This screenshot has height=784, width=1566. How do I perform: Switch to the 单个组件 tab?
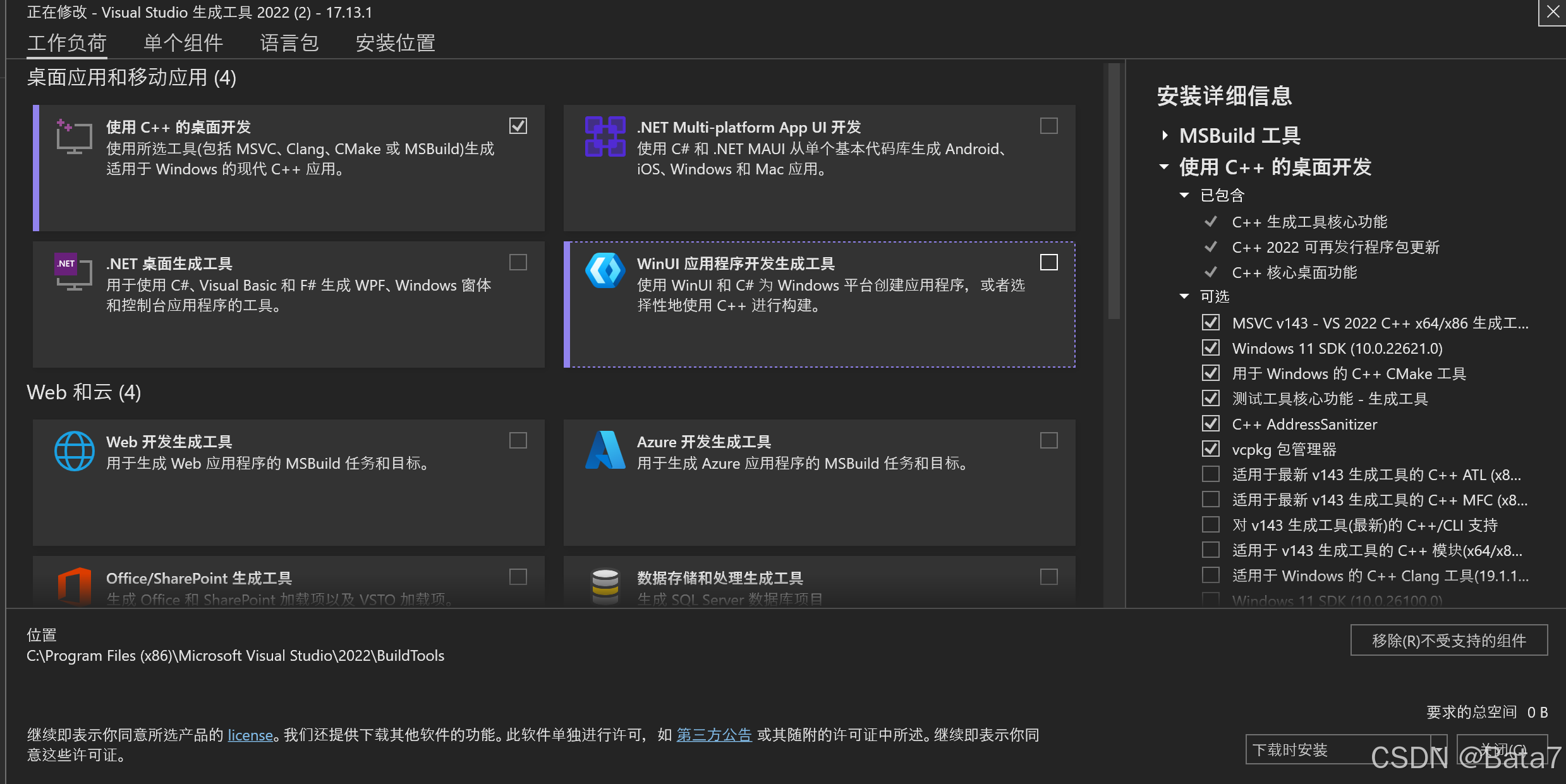(x=183, y=43)
